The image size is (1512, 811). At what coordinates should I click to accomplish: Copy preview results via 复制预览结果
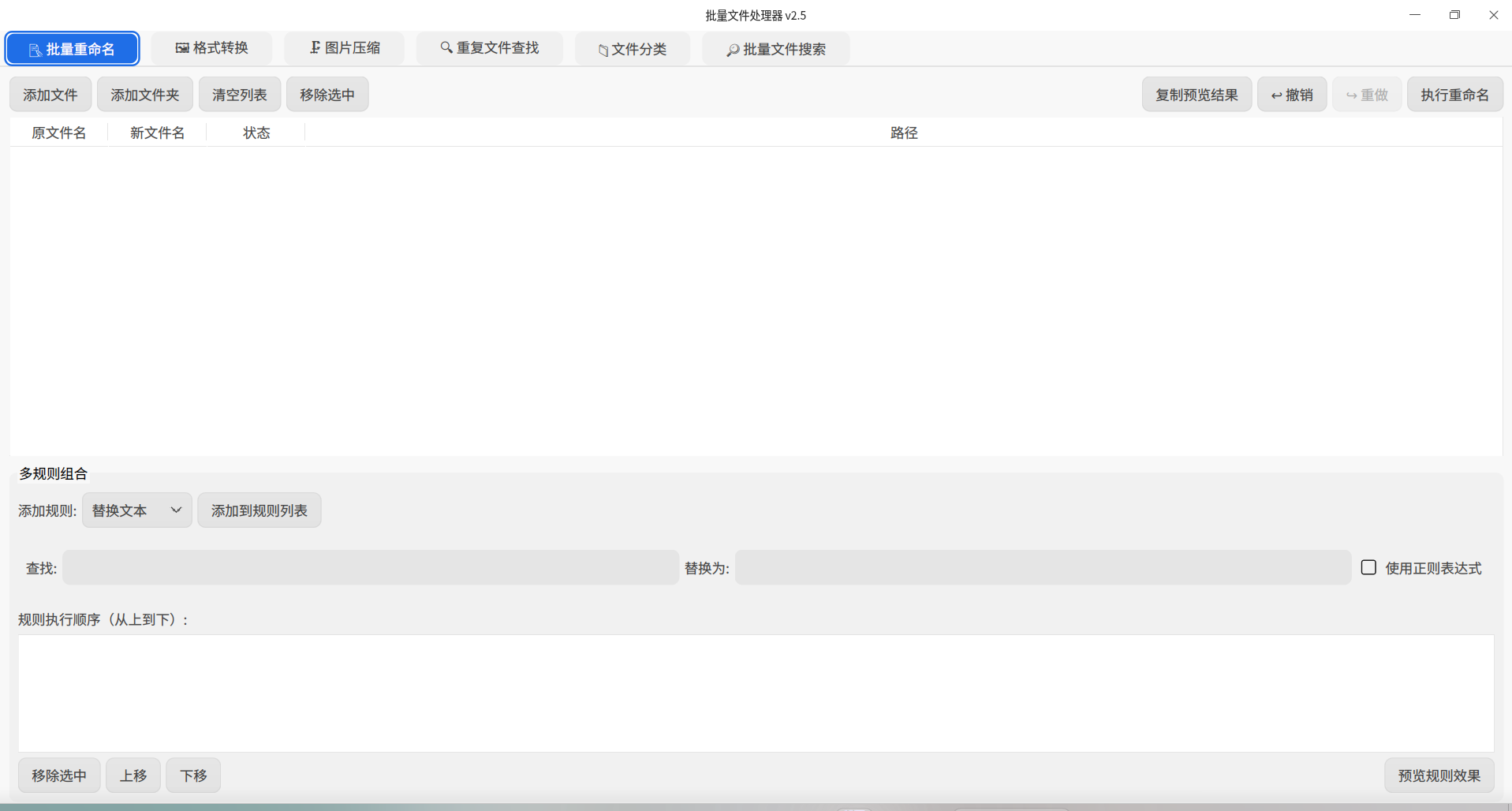click(1197, 95)
